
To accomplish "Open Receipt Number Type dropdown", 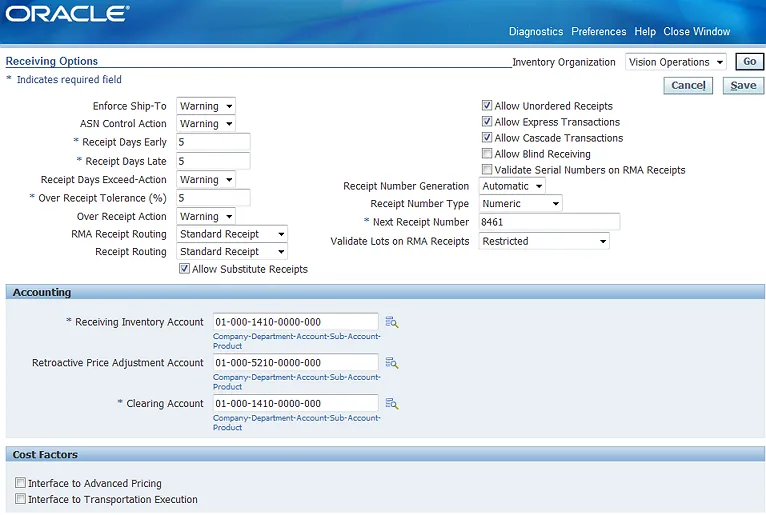I will pyautogui.click(x=520, y=204).
